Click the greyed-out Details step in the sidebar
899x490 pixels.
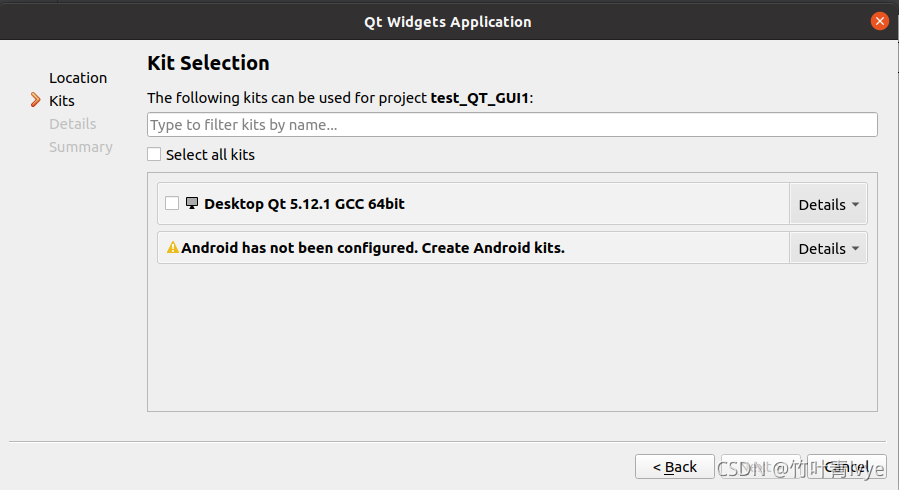(x=73, y=123)
